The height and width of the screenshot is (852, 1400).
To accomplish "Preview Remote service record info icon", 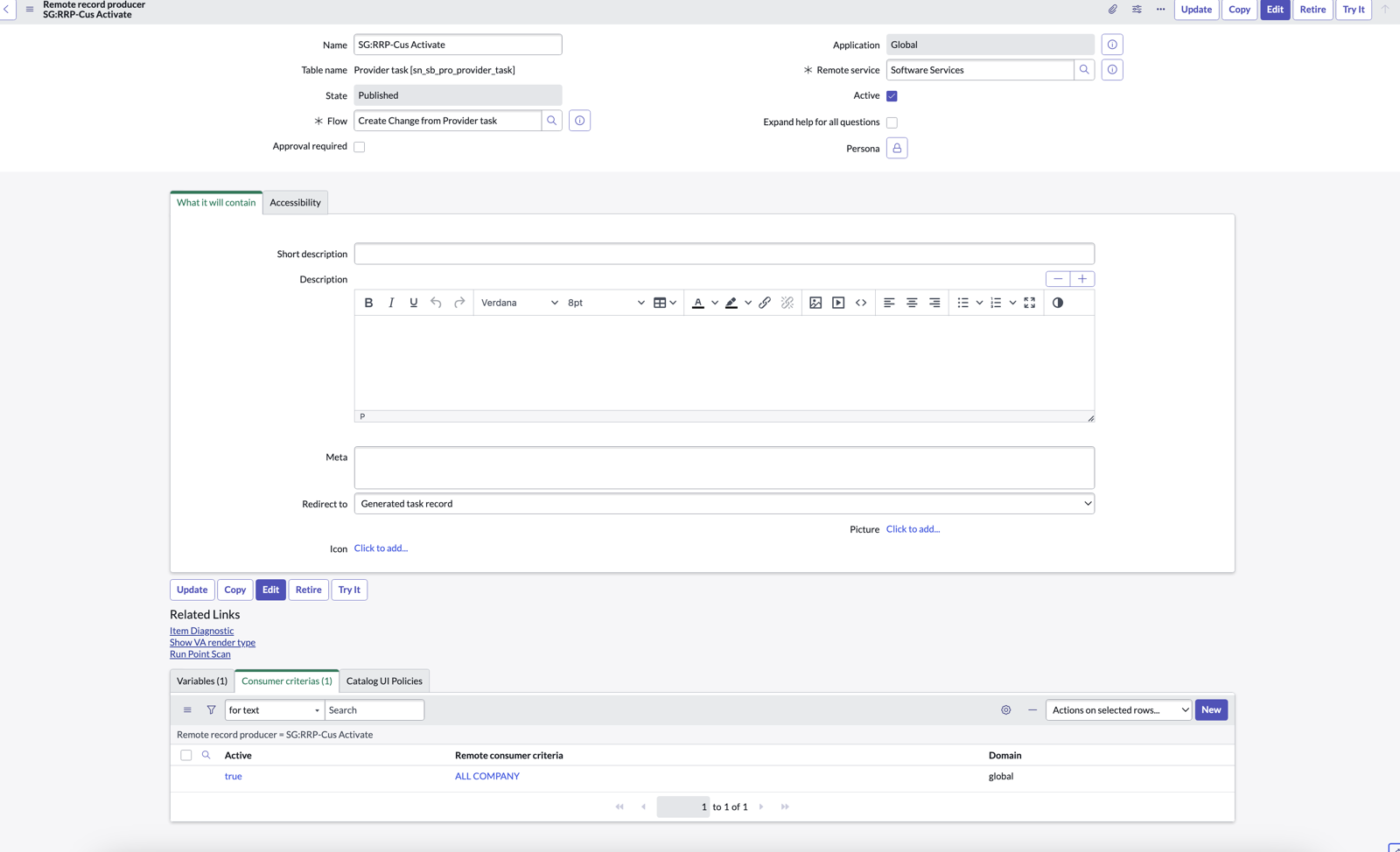I will point(1112,70).
